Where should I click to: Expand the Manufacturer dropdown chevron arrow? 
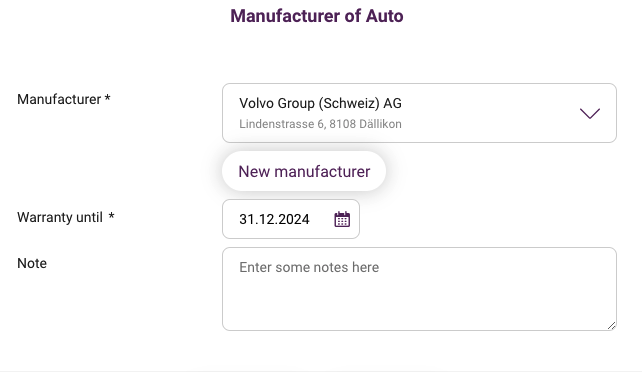[590, 113]
